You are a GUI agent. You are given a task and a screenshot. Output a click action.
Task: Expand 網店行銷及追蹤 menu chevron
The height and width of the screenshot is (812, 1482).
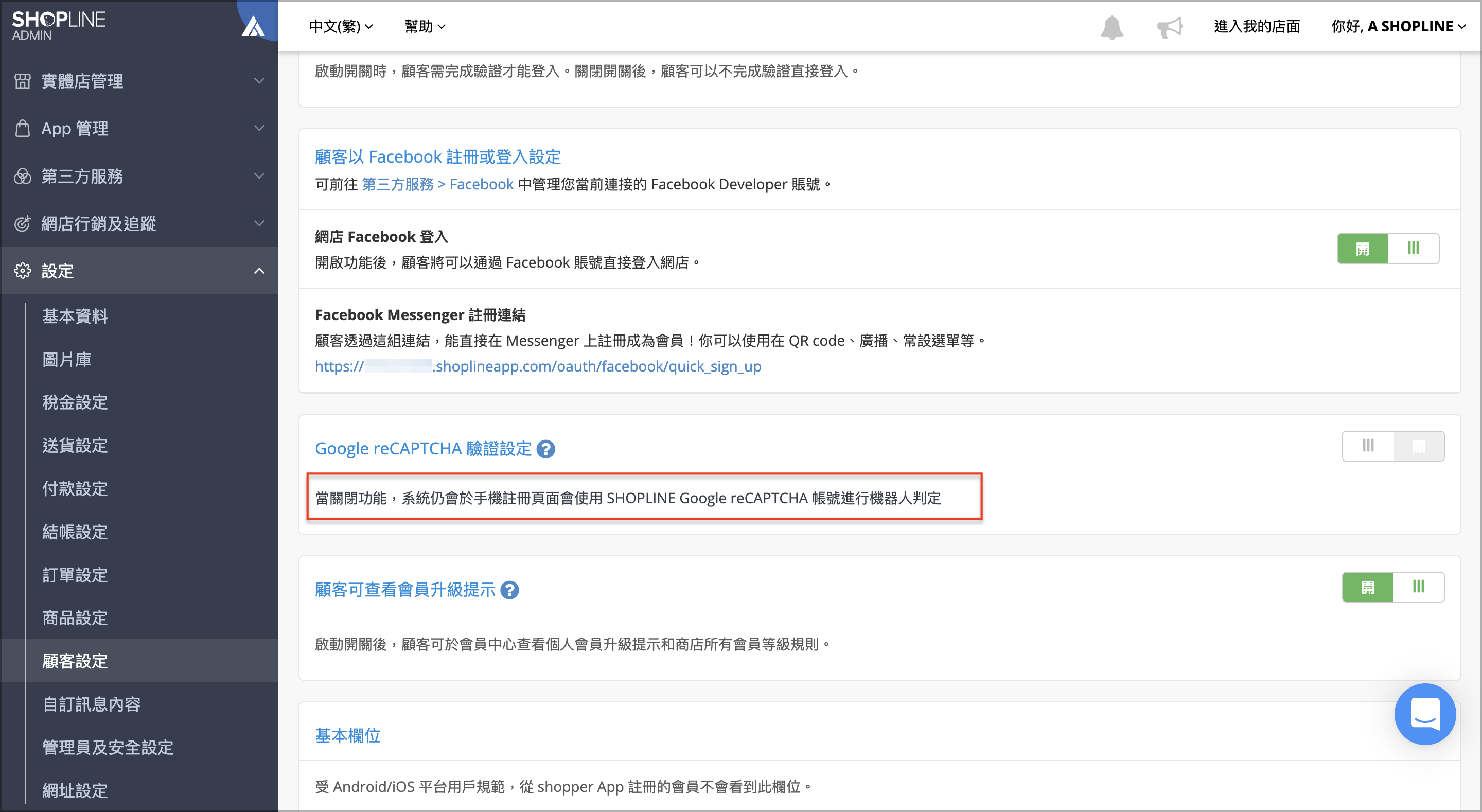[x=259, y=223]
